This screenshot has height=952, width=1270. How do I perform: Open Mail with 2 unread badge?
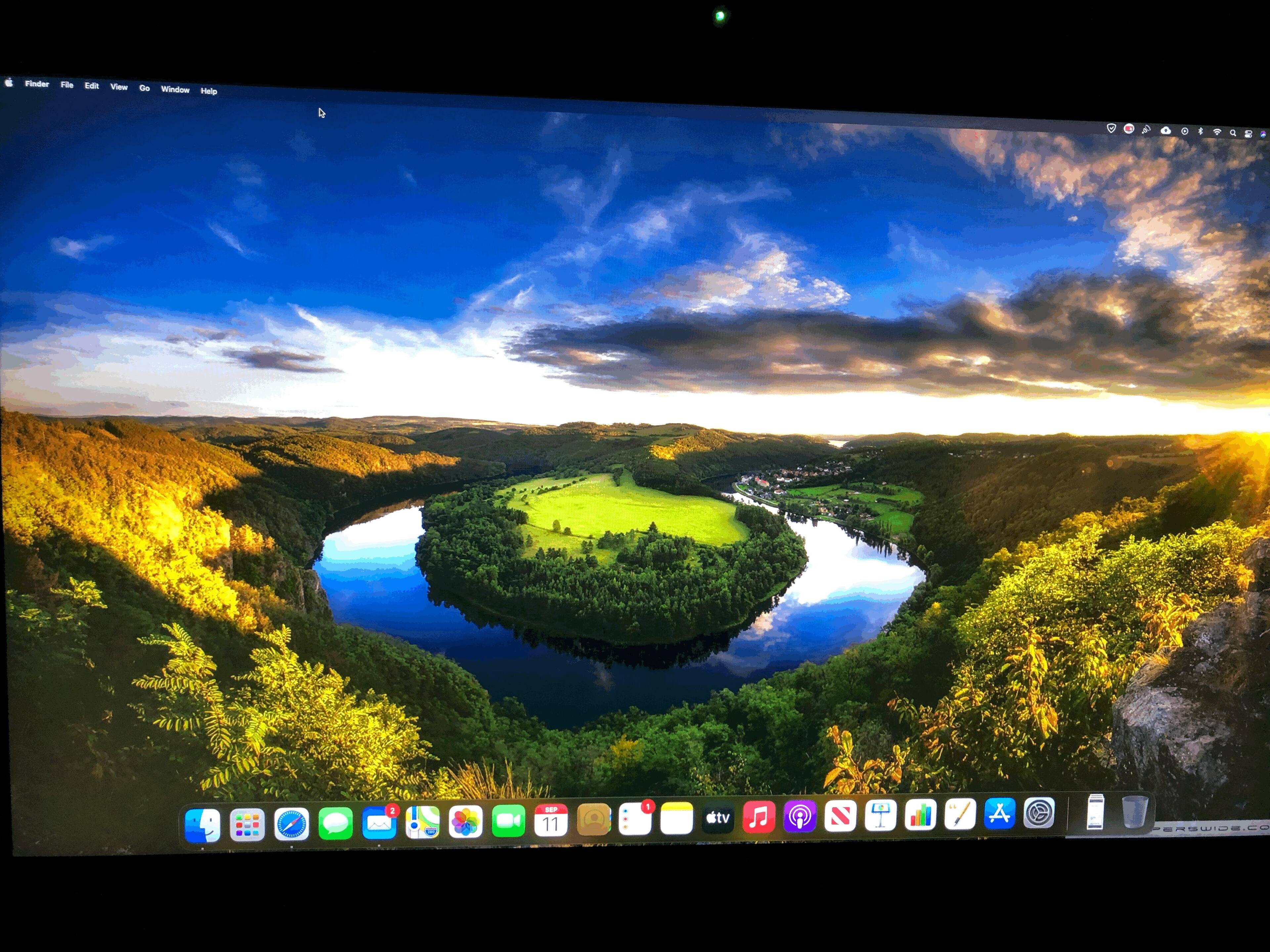tap(379, 823)
